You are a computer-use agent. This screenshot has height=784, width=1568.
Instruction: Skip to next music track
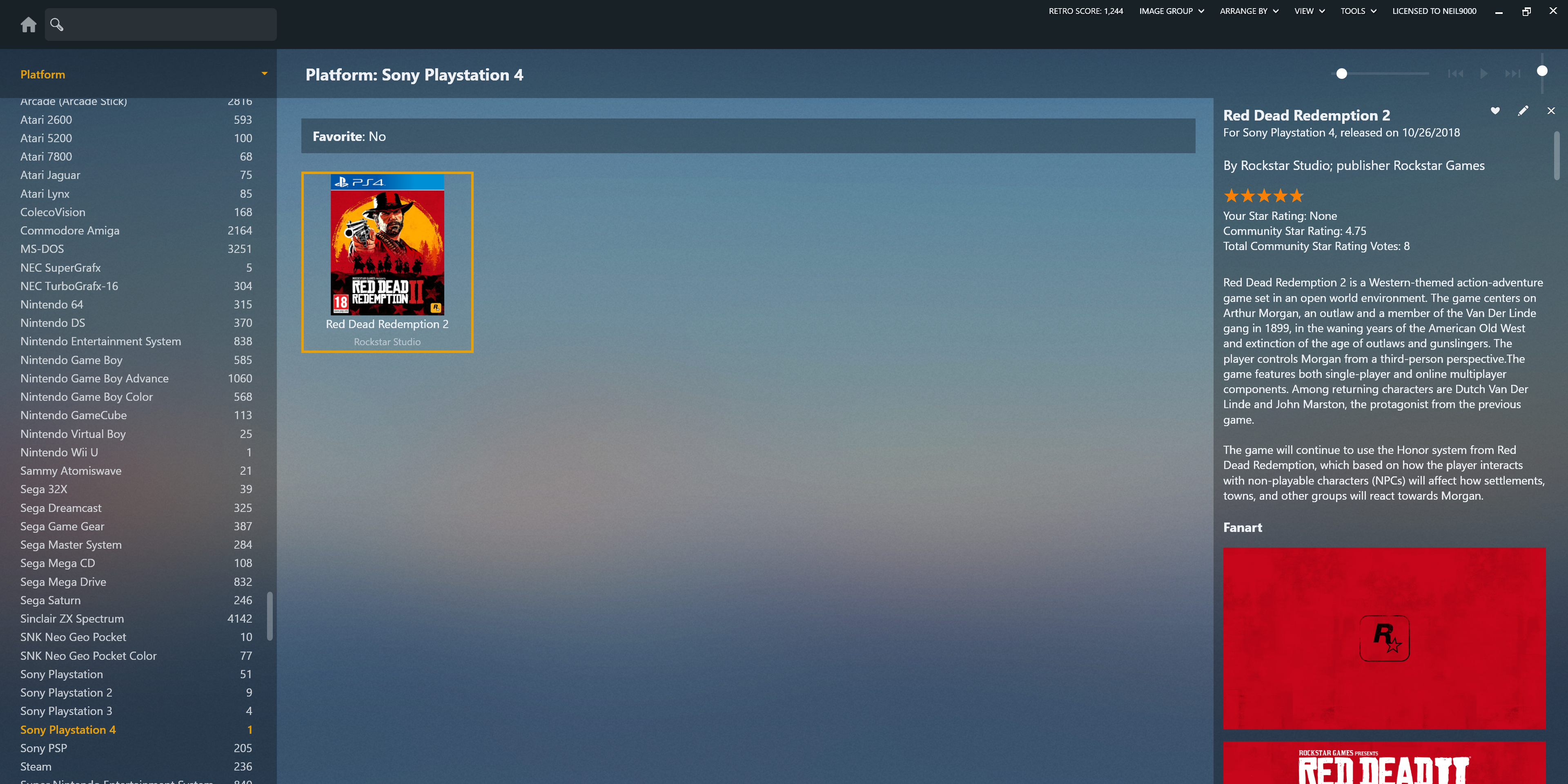coord(1512,74)
